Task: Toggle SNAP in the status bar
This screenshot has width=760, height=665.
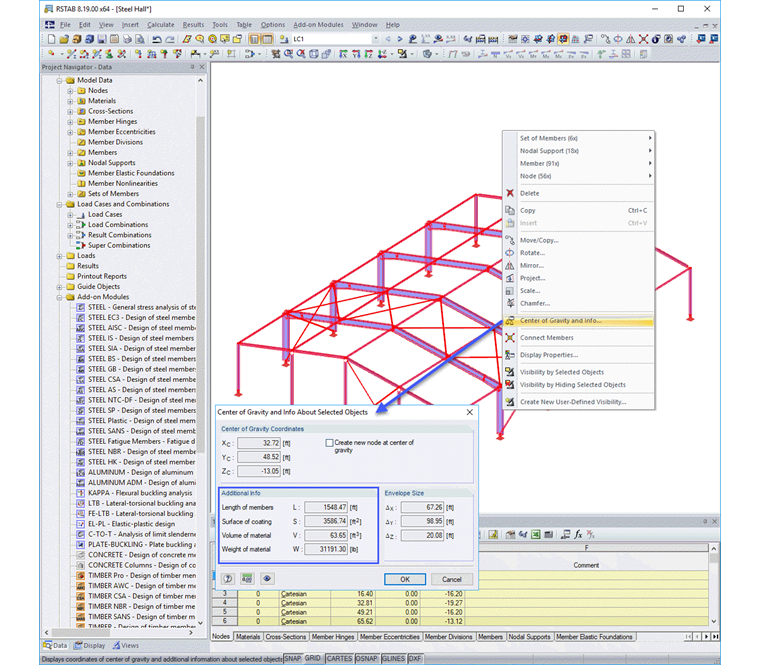Action: [x=292, y=659]
